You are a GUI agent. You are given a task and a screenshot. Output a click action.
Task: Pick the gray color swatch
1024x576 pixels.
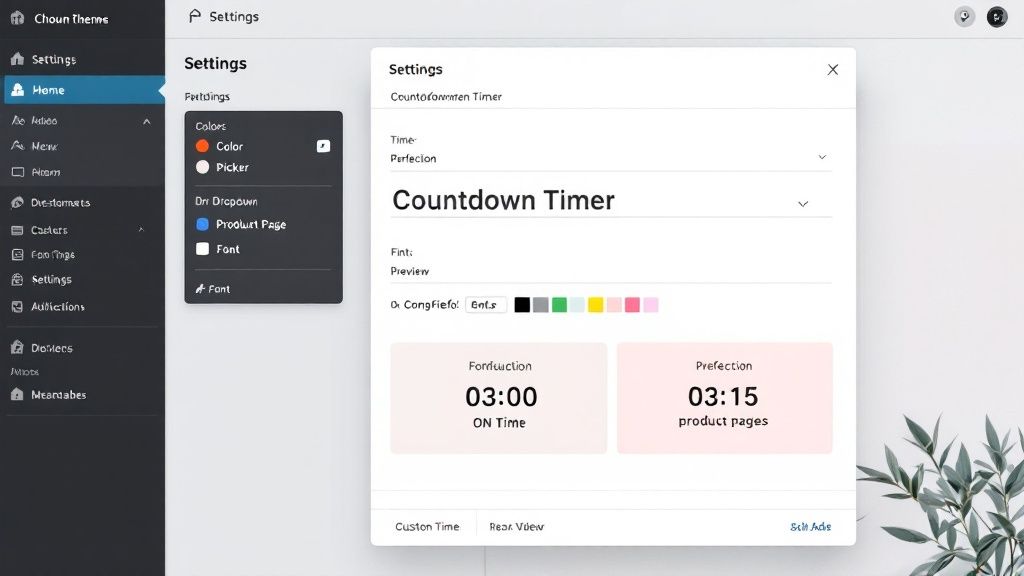coord(541,305)
